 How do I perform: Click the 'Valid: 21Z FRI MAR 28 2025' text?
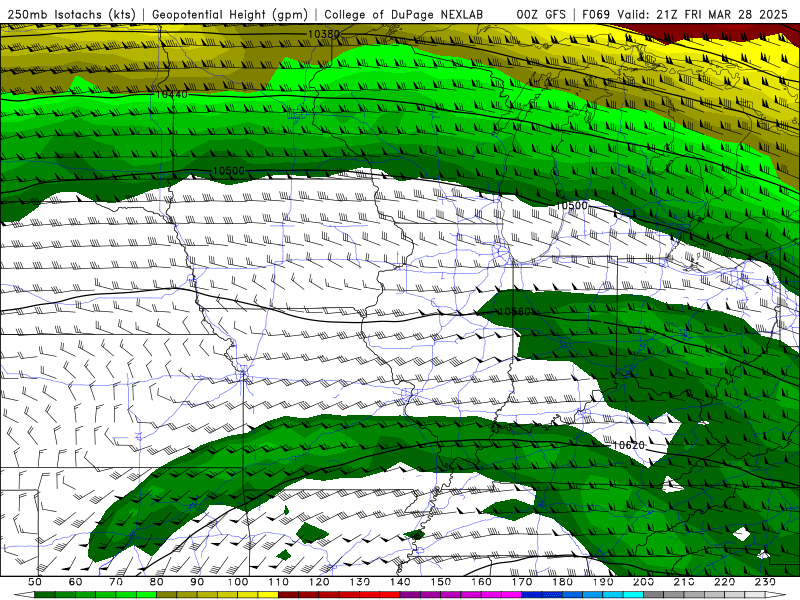pos(702,15)
